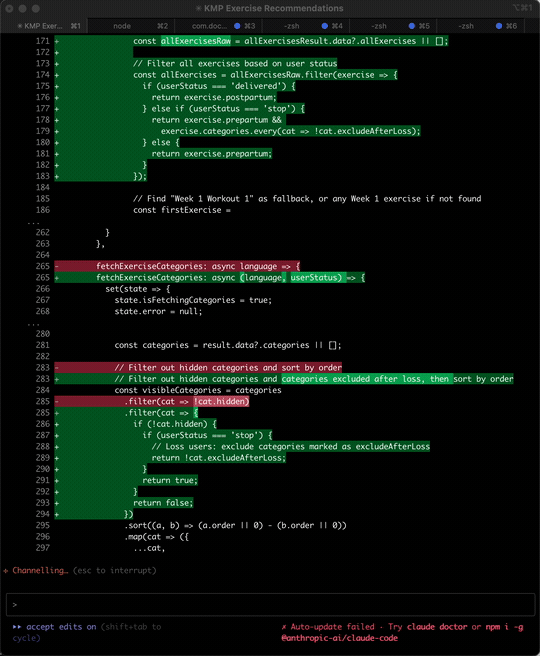Viewport: 540px width, 656px height.
Task: Click the .map(cat => ({ line 296
Action: point(156,537)
